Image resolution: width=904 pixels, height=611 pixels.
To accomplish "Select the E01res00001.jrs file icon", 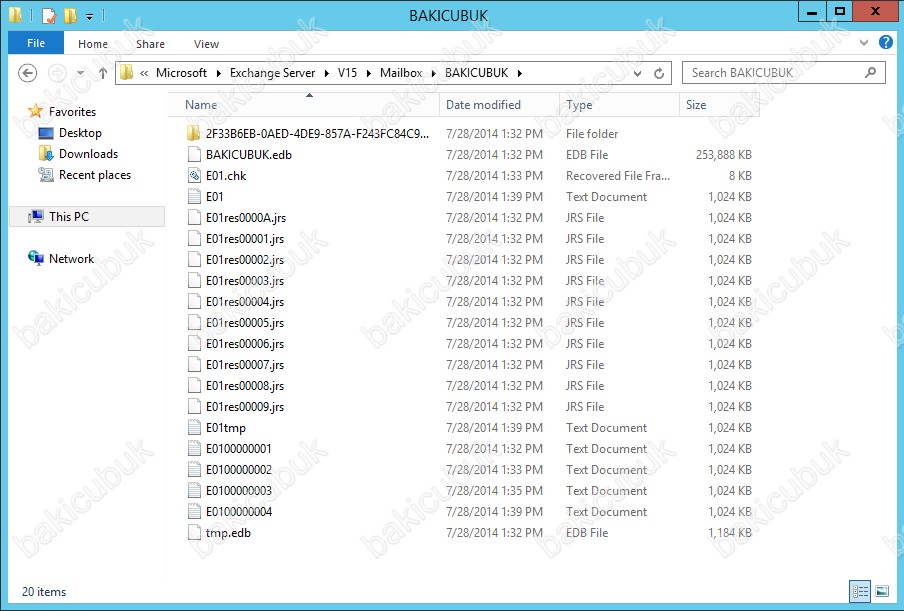I will 194,239.
